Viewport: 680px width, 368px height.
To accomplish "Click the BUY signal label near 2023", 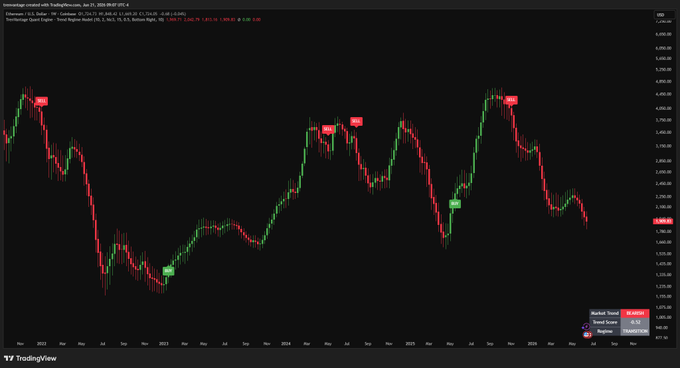I will [x=168, y=271].
